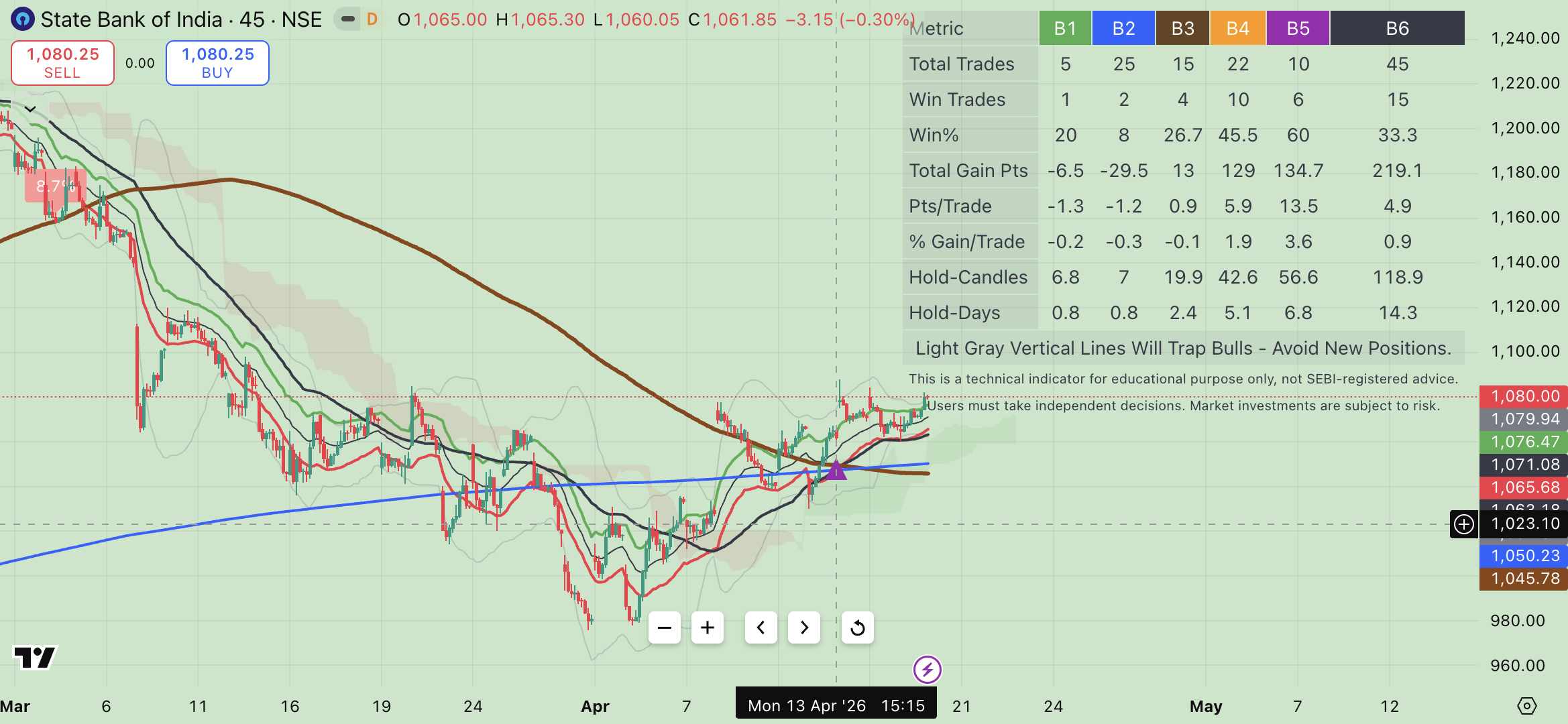Click the market status pill beside NSE
Image resolution: width=1568 pixels, height=724 pixels.
(x=347, y=19)
